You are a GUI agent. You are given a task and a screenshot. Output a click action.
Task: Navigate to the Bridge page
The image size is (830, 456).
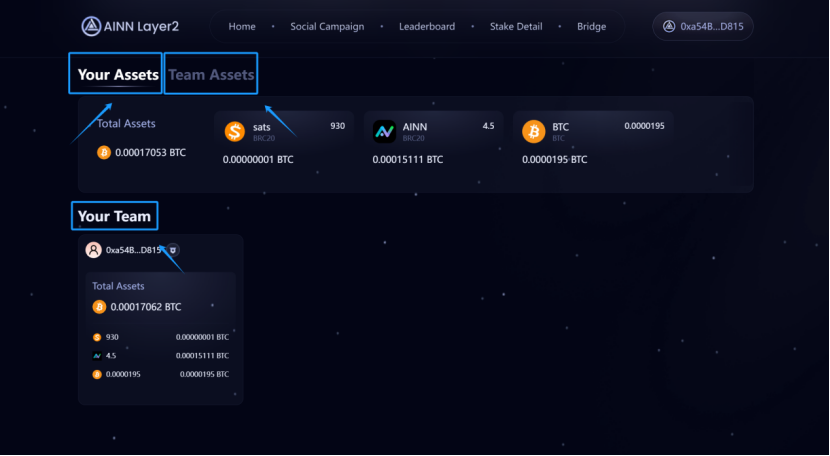tap(591, 26)
